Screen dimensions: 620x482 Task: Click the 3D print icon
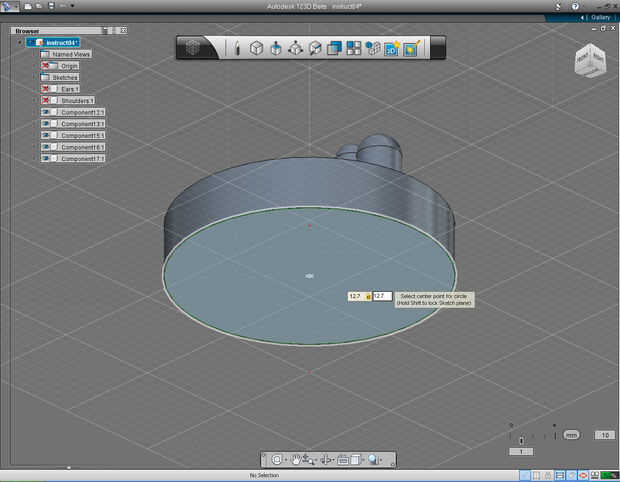(x=391, y=48)
